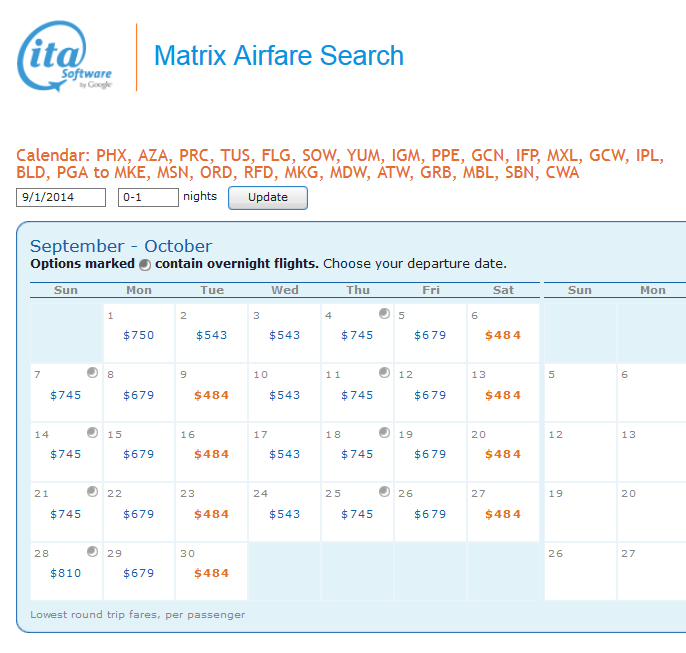Open the Matrix Airfare Search heading link

click(x=279, y=56)
